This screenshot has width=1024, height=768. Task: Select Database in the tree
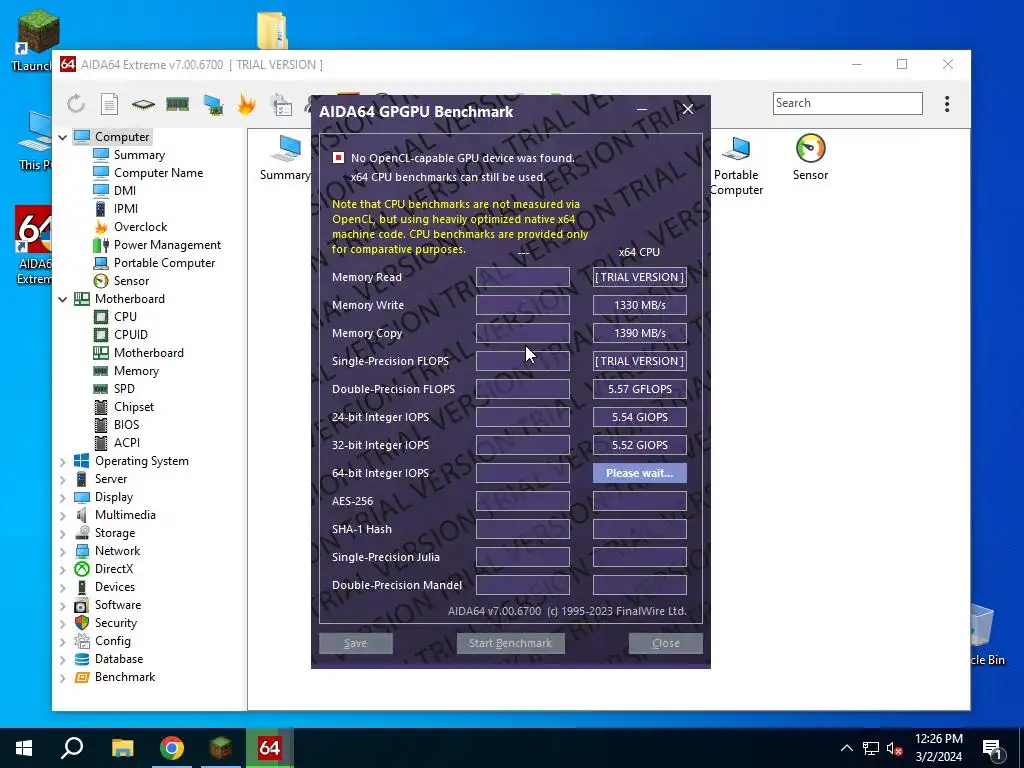pos(118,659)
